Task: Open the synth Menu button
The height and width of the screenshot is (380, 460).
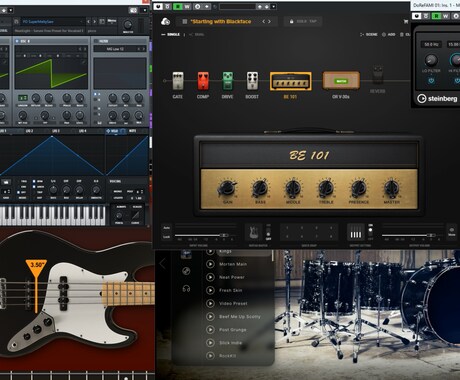Action: (112, 21)
